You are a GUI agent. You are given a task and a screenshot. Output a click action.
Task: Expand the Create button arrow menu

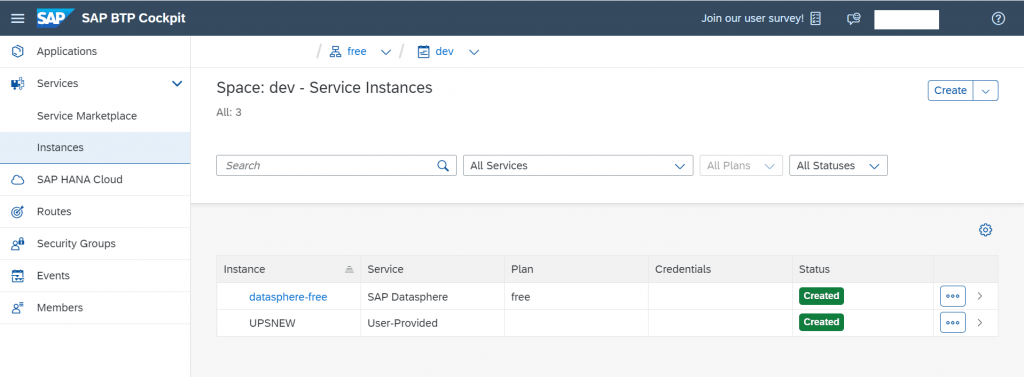pyautogui.click(x=985, y=91)
